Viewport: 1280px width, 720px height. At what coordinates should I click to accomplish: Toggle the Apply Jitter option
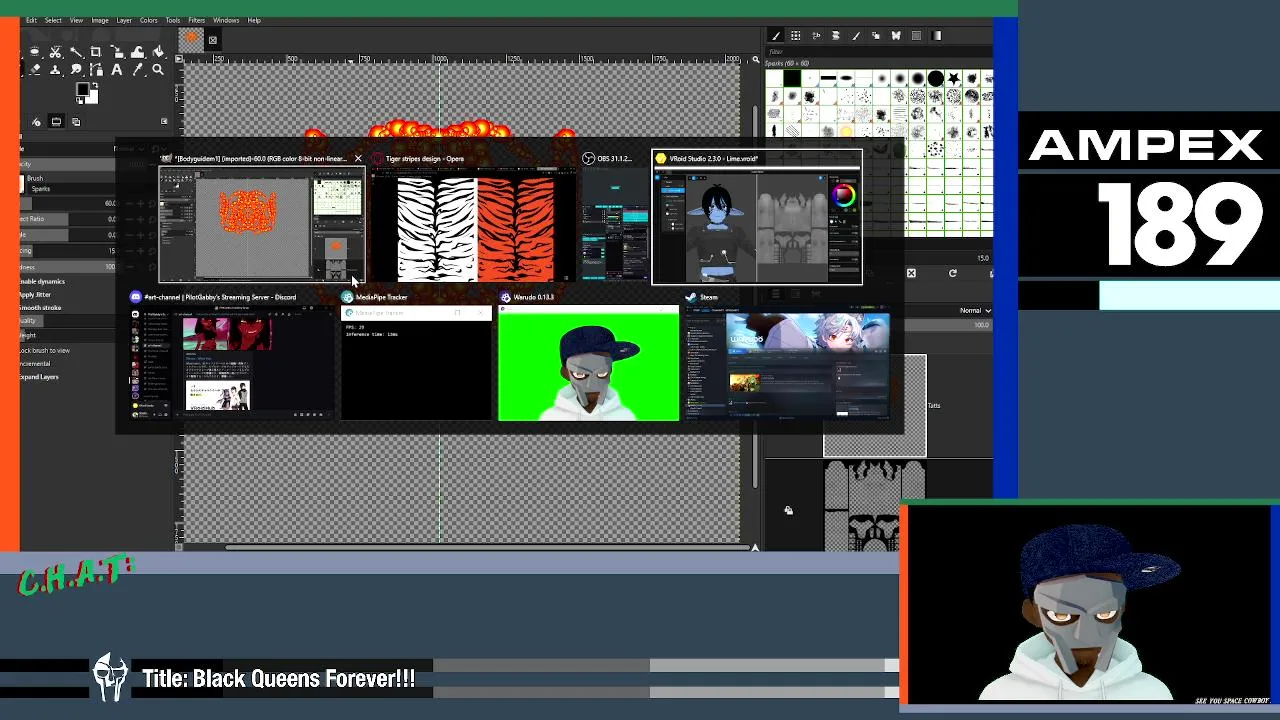coord(36,294)
